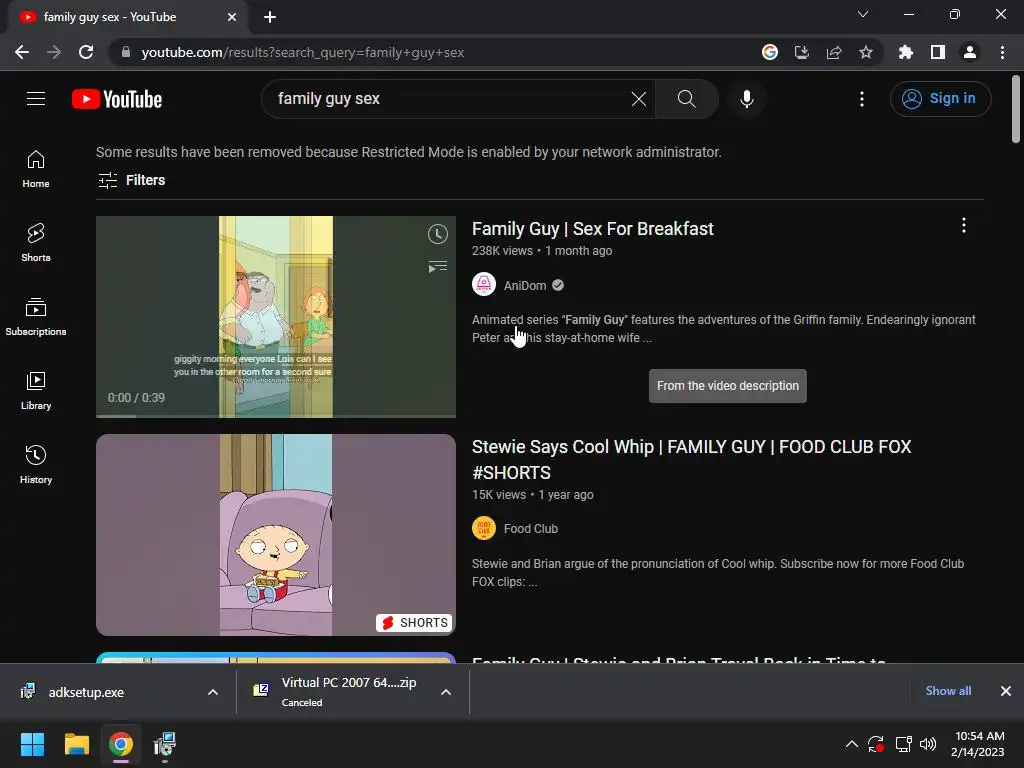This screenshot has width=1024, height=768.
Task: Open AniDom channel avatar
Action: coord(484,285)
